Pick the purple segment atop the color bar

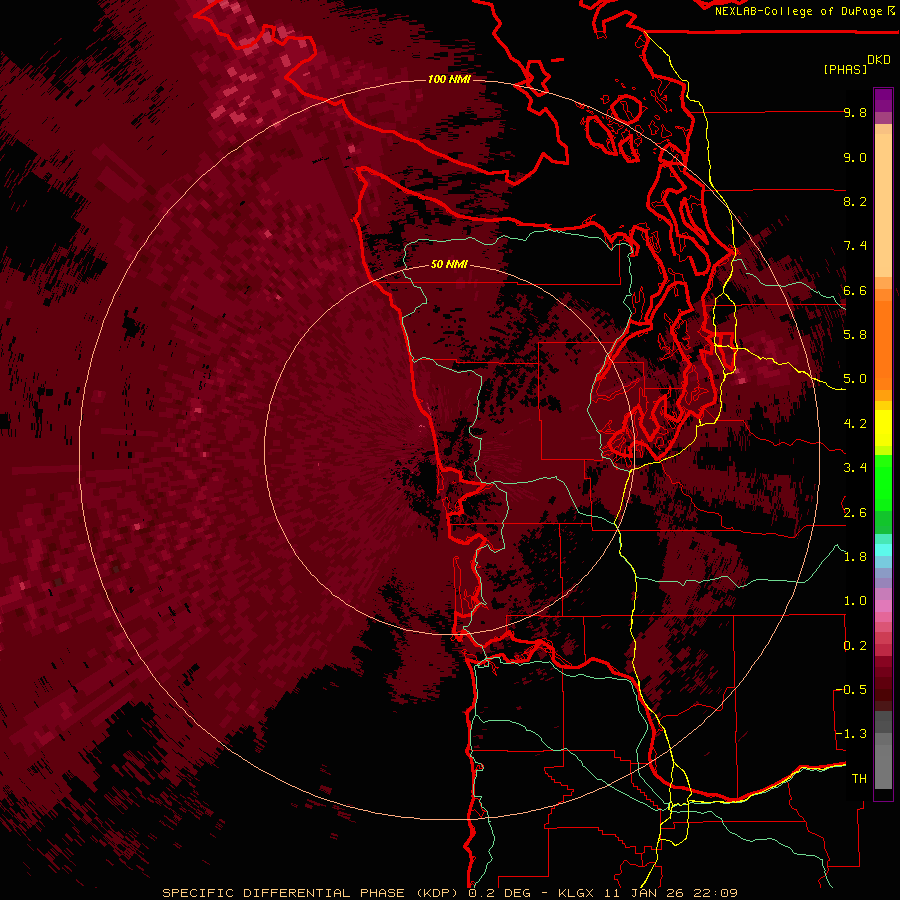[x=883, y=100]
